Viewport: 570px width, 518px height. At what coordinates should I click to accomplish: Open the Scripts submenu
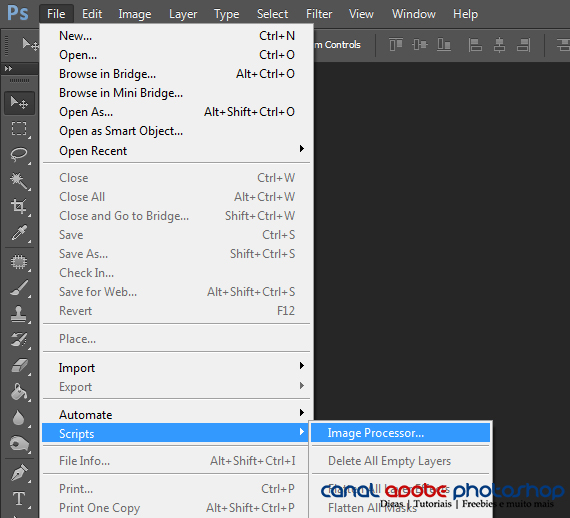point(176,433)
